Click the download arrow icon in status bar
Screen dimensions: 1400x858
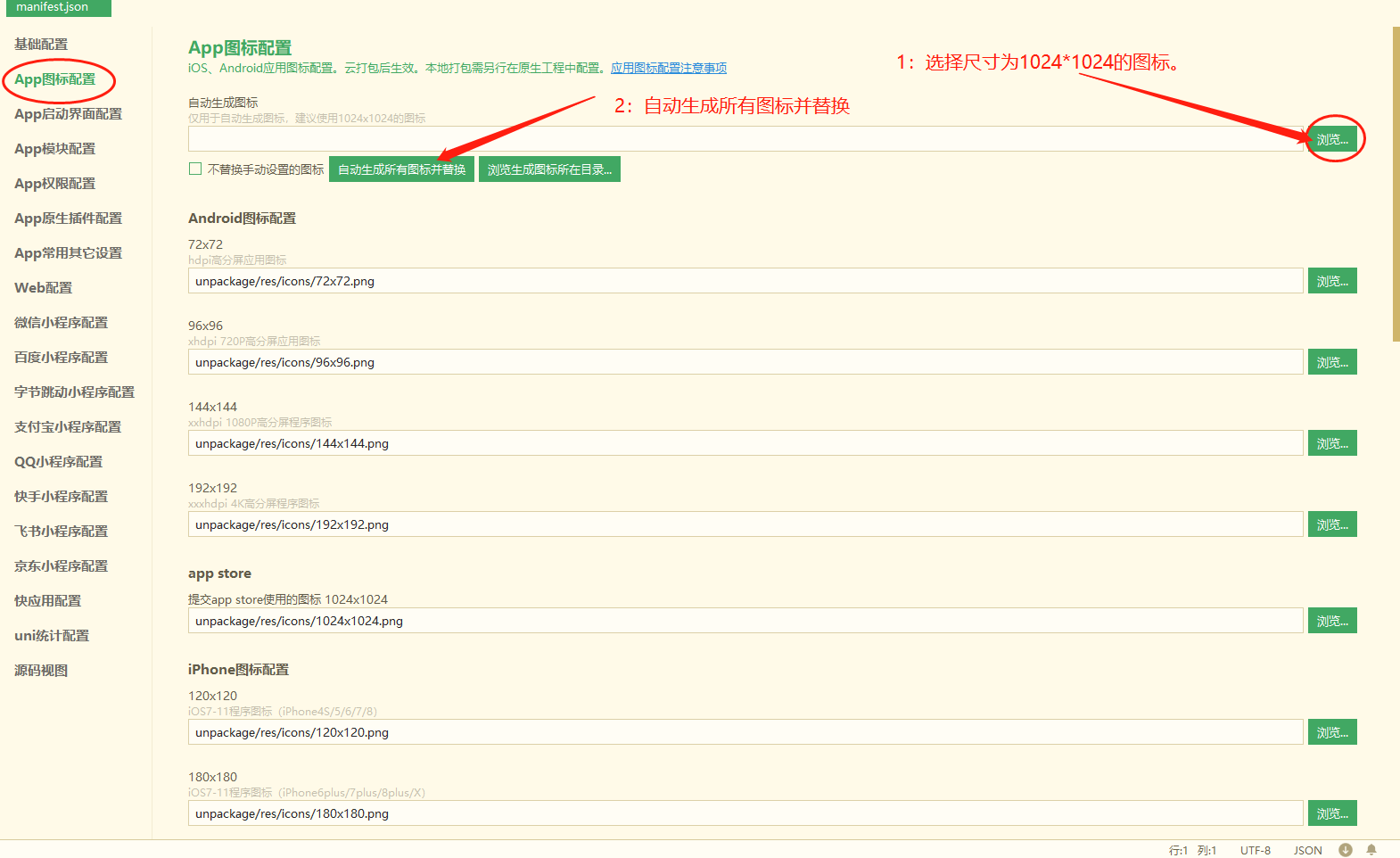pos(1346,850)
